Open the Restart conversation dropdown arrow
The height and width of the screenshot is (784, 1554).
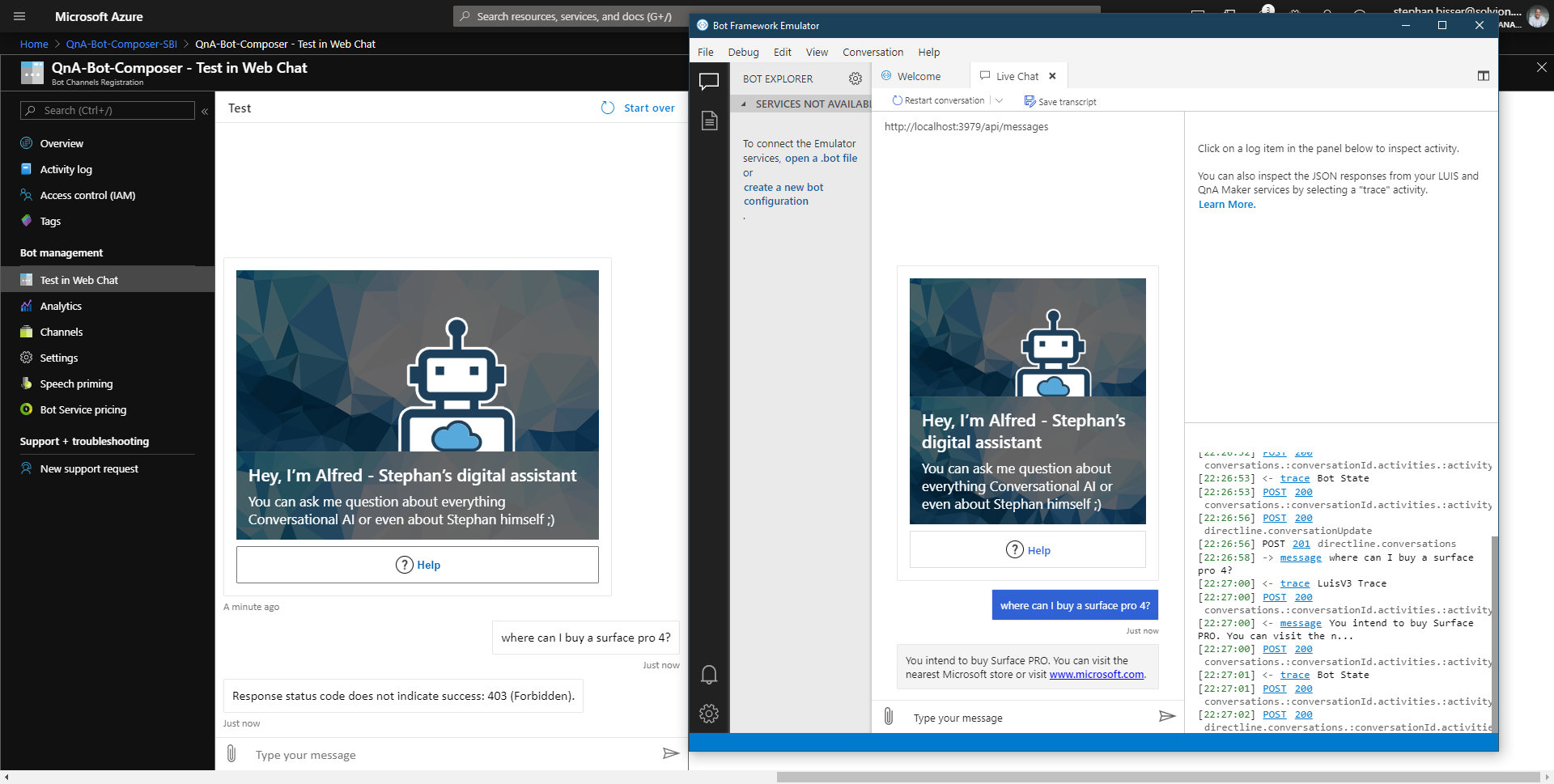point(1000,100)
